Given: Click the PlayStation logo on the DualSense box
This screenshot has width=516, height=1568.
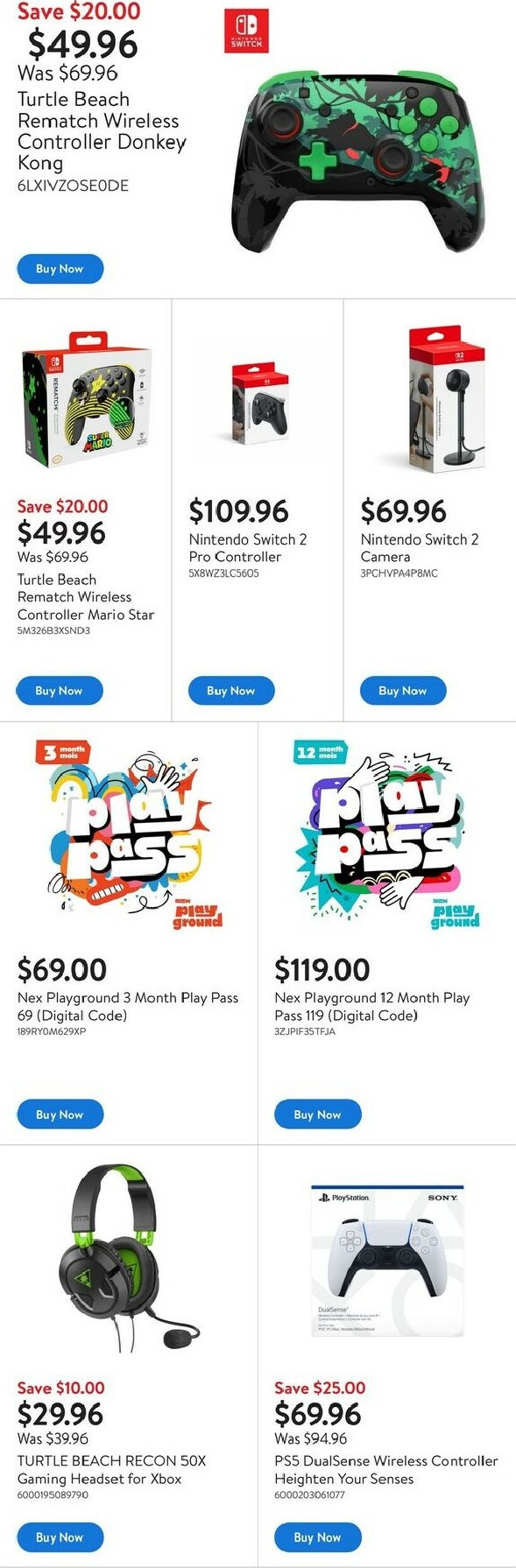Looking at the screenshot, I should pos(342,1197).
